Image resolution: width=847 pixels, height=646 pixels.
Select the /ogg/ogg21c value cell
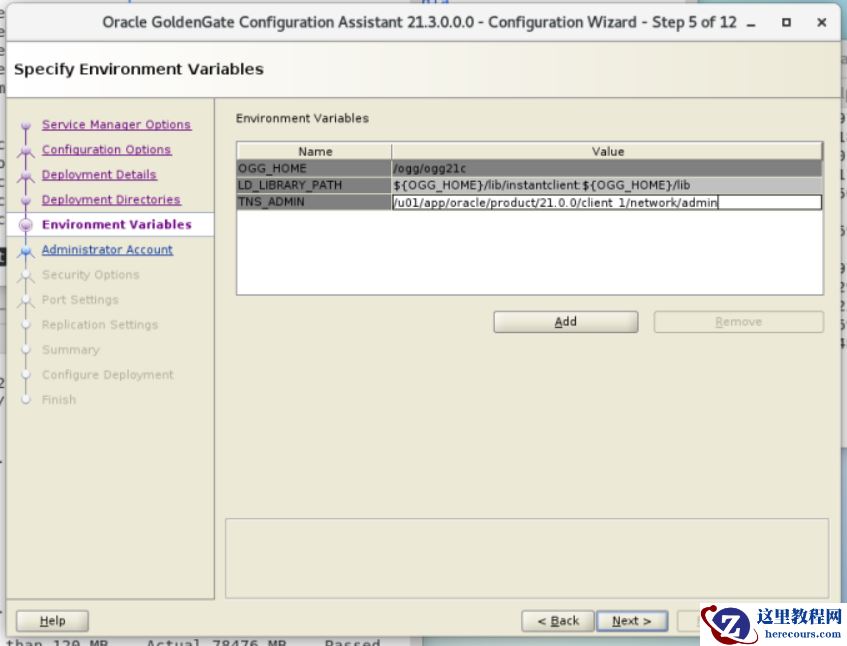(607, 169)
